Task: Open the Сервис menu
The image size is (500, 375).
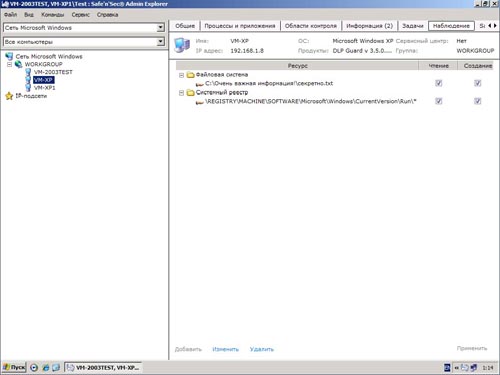Action: tap(80, 15)
